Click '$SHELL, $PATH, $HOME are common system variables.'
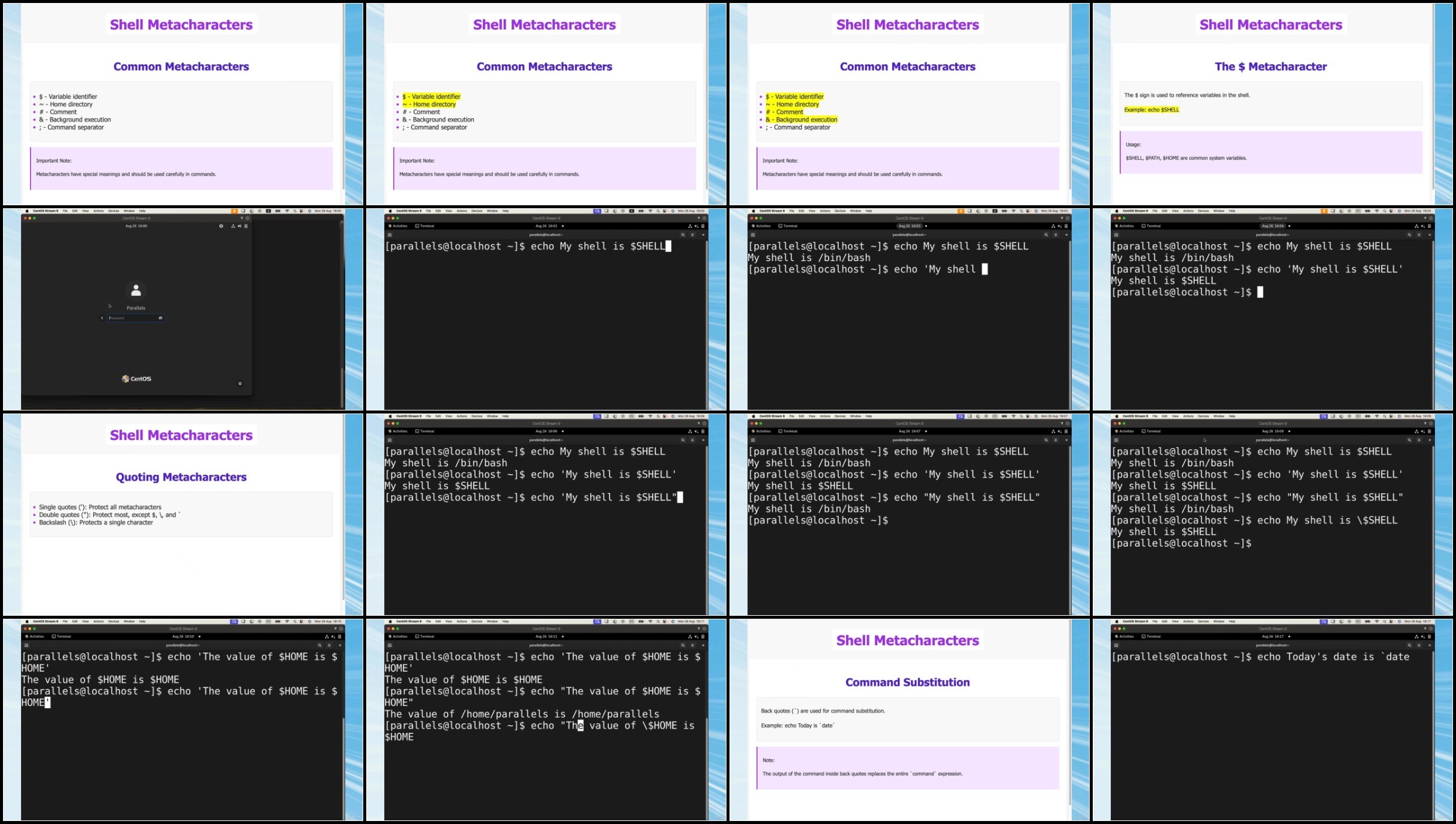This screenshot has height=824, width=1456. tap(1186, 158)
